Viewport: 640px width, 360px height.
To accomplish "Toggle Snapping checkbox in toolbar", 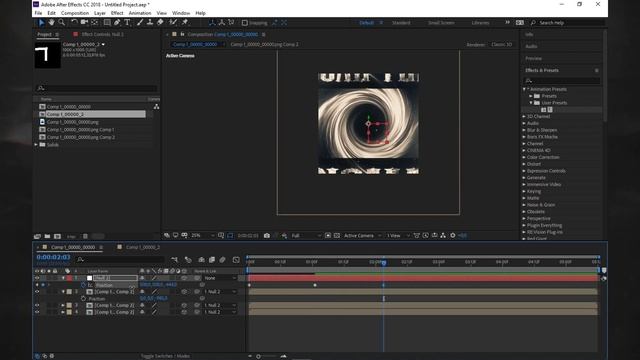I will 244,23.
